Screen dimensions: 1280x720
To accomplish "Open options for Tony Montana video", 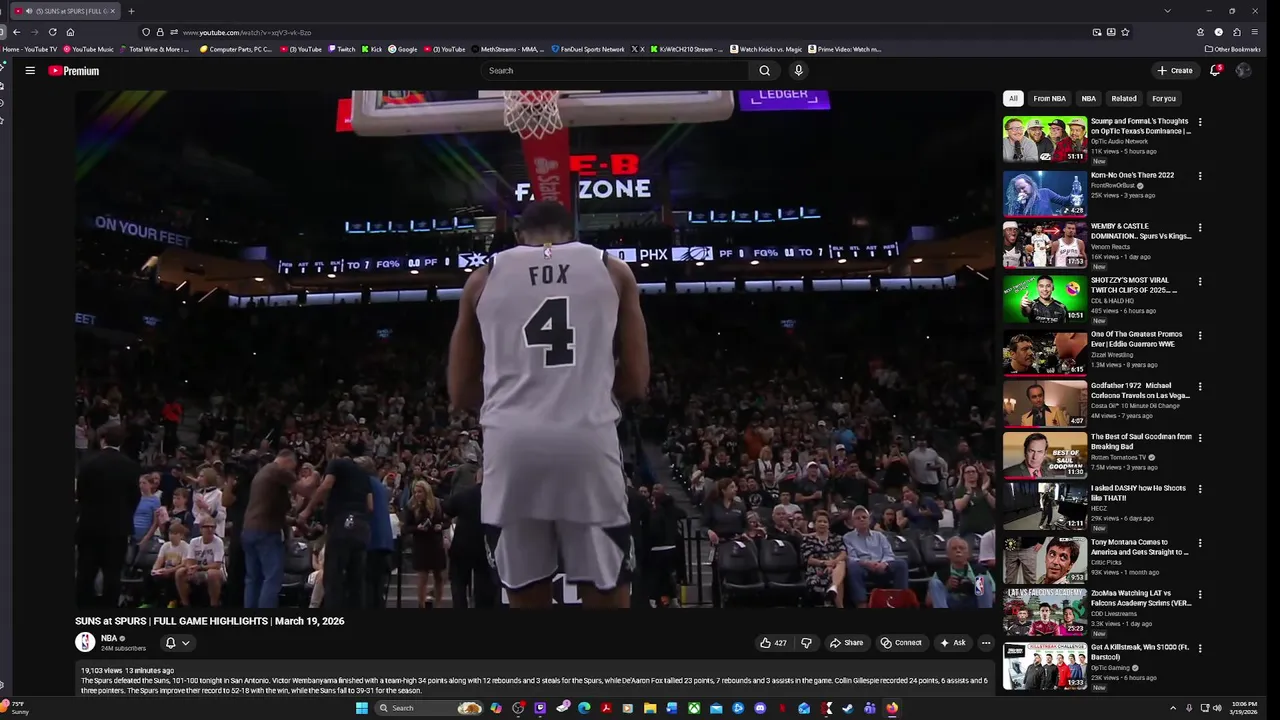I will click(1200, 543).
